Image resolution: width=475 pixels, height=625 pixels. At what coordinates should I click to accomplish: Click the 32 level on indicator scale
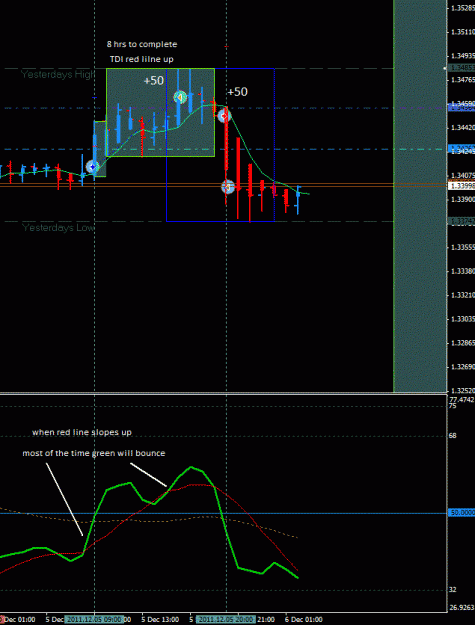[453, 590]
